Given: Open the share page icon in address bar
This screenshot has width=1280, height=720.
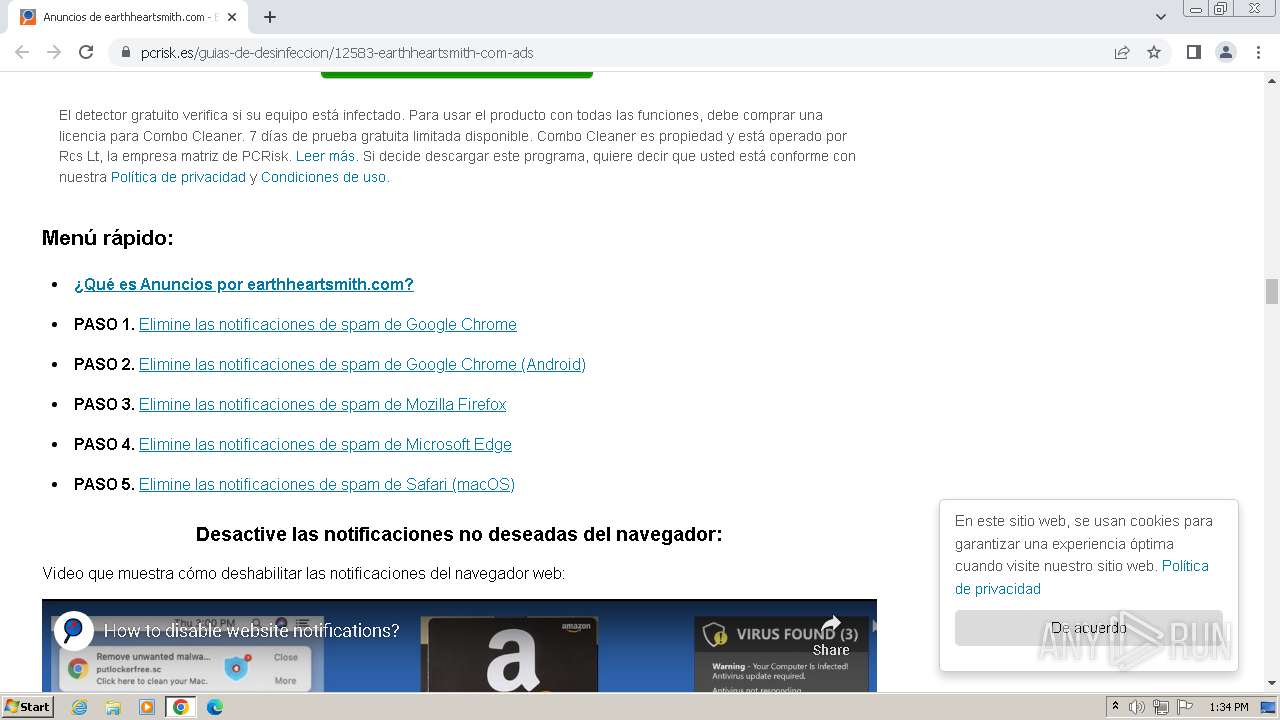Looking at the screenshot, I should [1122, 52].
